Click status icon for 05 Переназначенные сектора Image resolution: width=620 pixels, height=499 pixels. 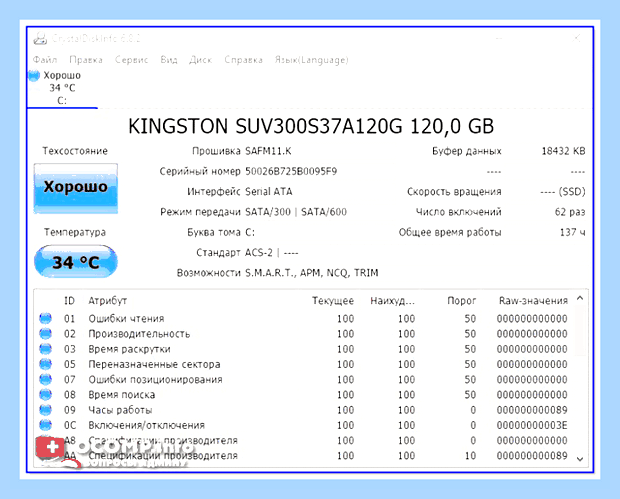(45, 364)
